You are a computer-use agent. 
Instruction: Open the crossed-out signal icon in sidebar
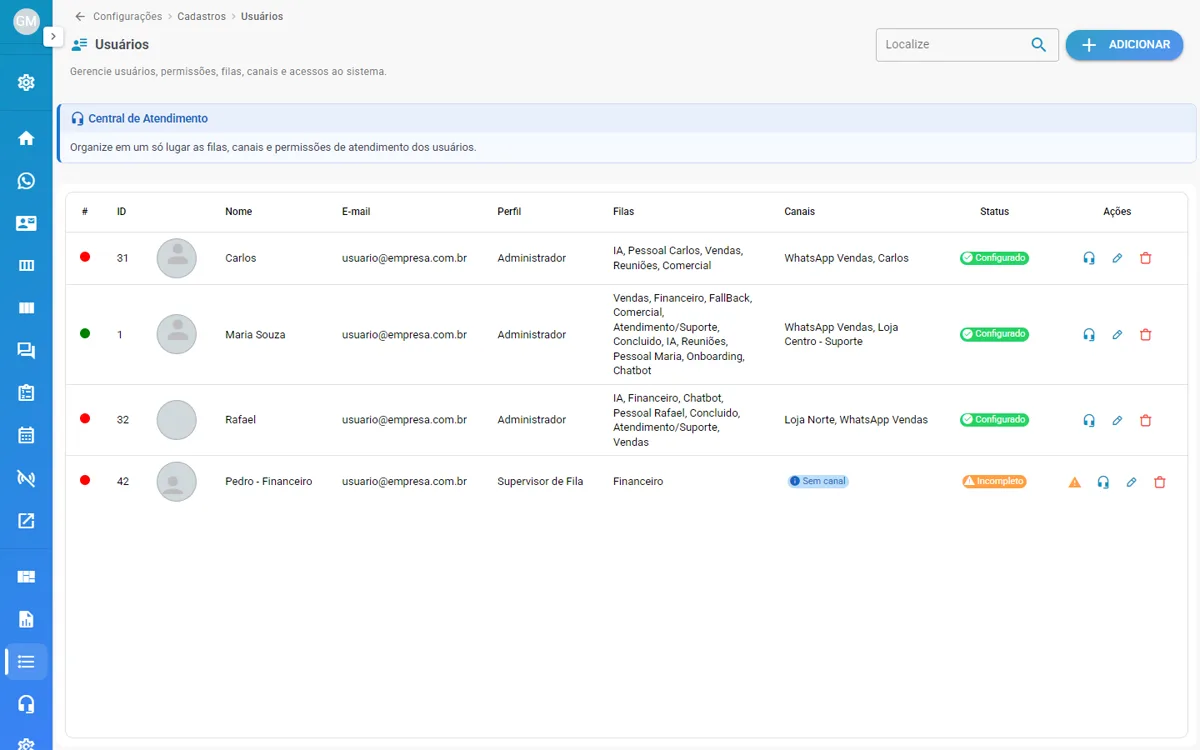click(26, 478)
